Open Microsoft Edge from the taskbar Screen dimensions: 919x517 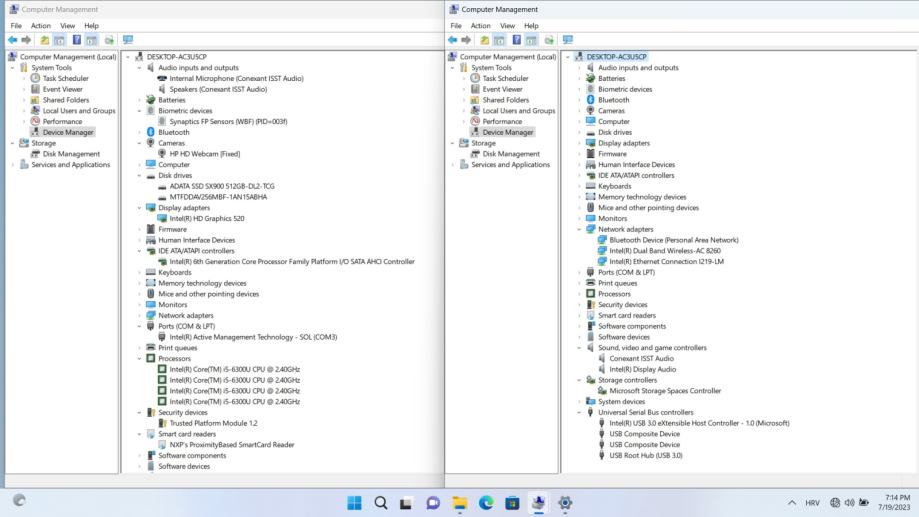486,503
